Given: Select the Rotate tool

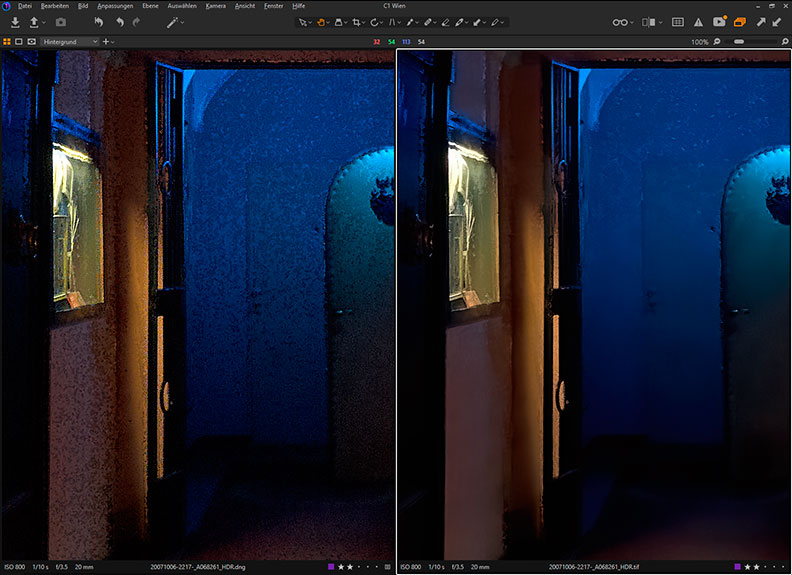Looking at the screenshot, I should click(x=374, y=22).
